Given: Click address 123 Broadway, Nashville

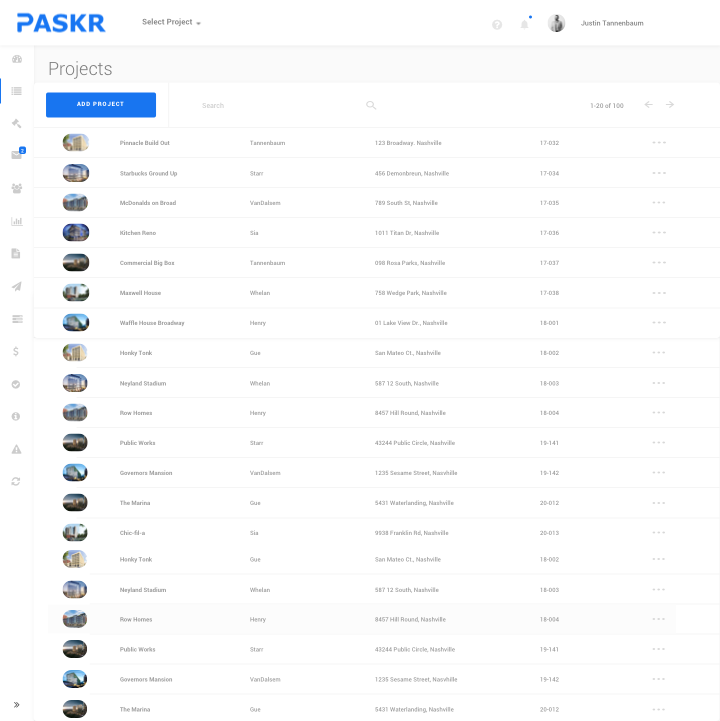Looking at the screenshot, I should (408, 143).
